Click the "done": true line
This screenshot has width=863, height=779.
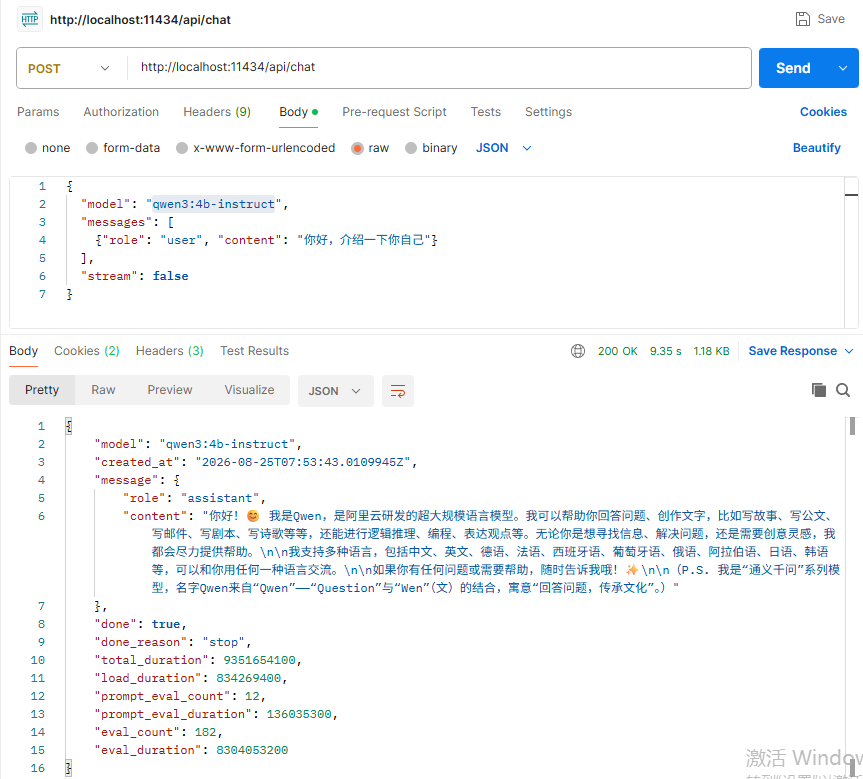pyautogui.click(x=140, y=624)
